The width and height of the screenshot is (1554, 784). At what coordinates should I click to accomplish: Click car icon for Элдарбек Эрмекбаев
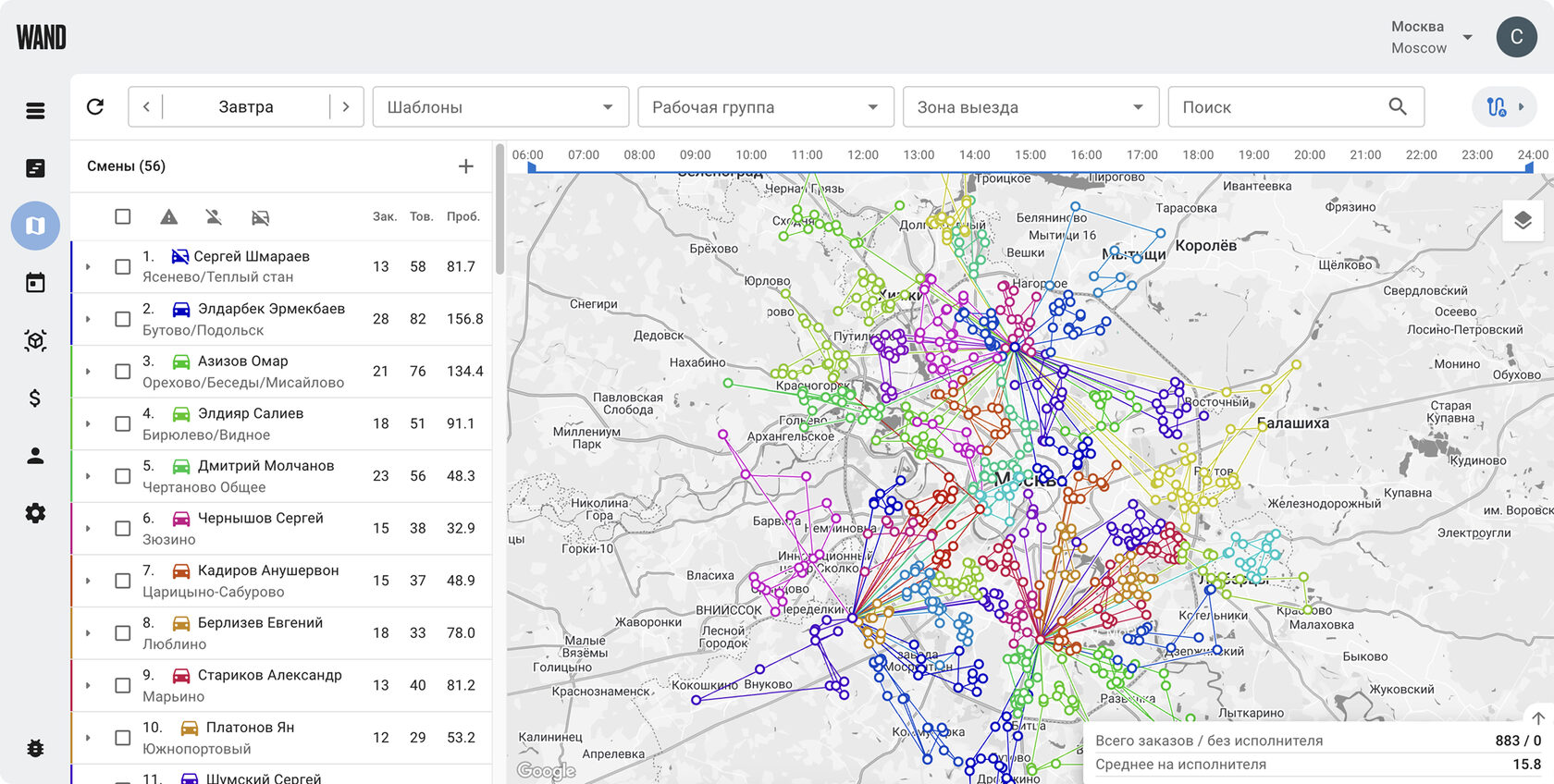pos(181,309)
